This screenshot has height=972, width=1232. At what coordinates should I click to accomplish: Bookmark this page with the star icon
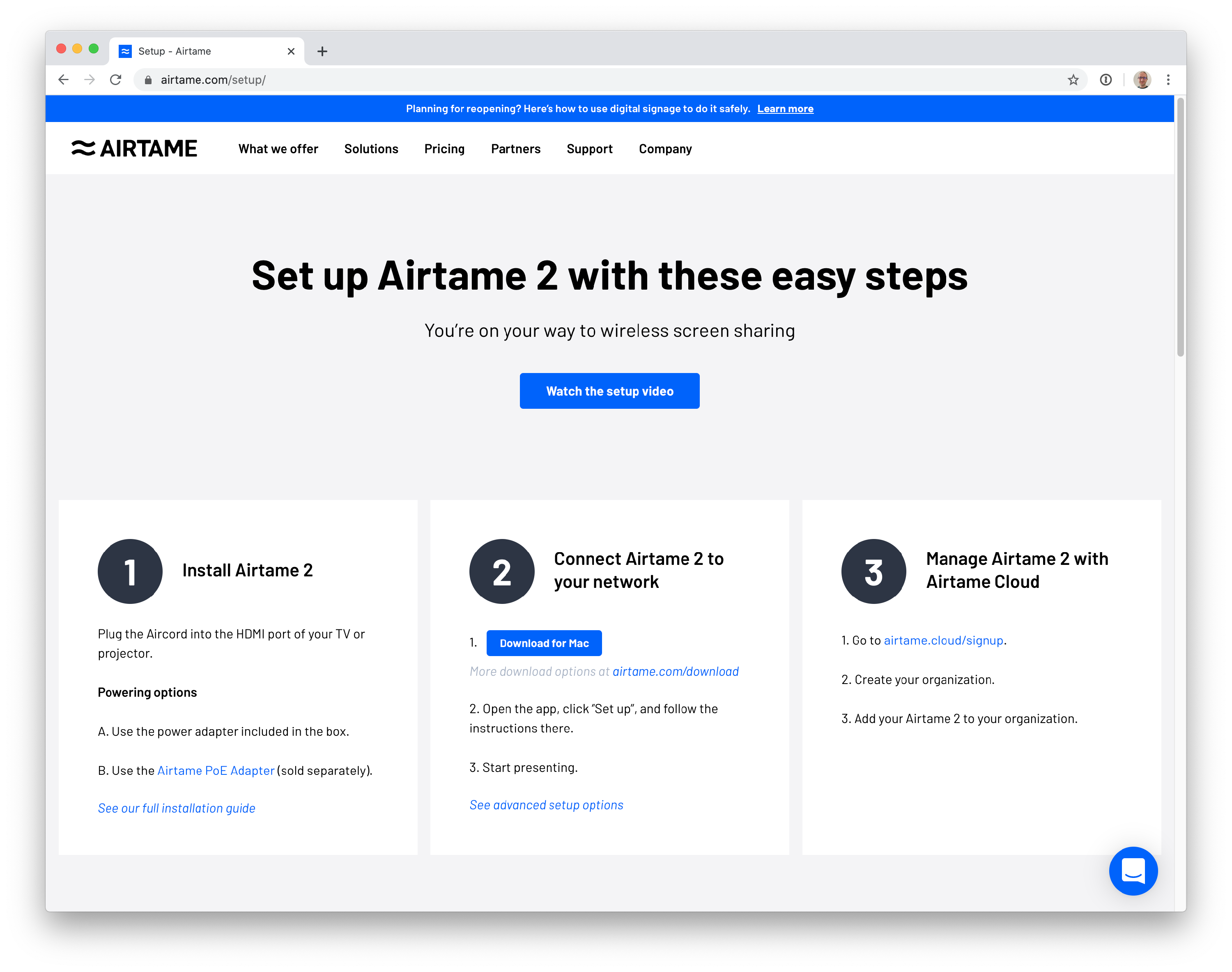pyautogui.click(x=1073, y=80)
